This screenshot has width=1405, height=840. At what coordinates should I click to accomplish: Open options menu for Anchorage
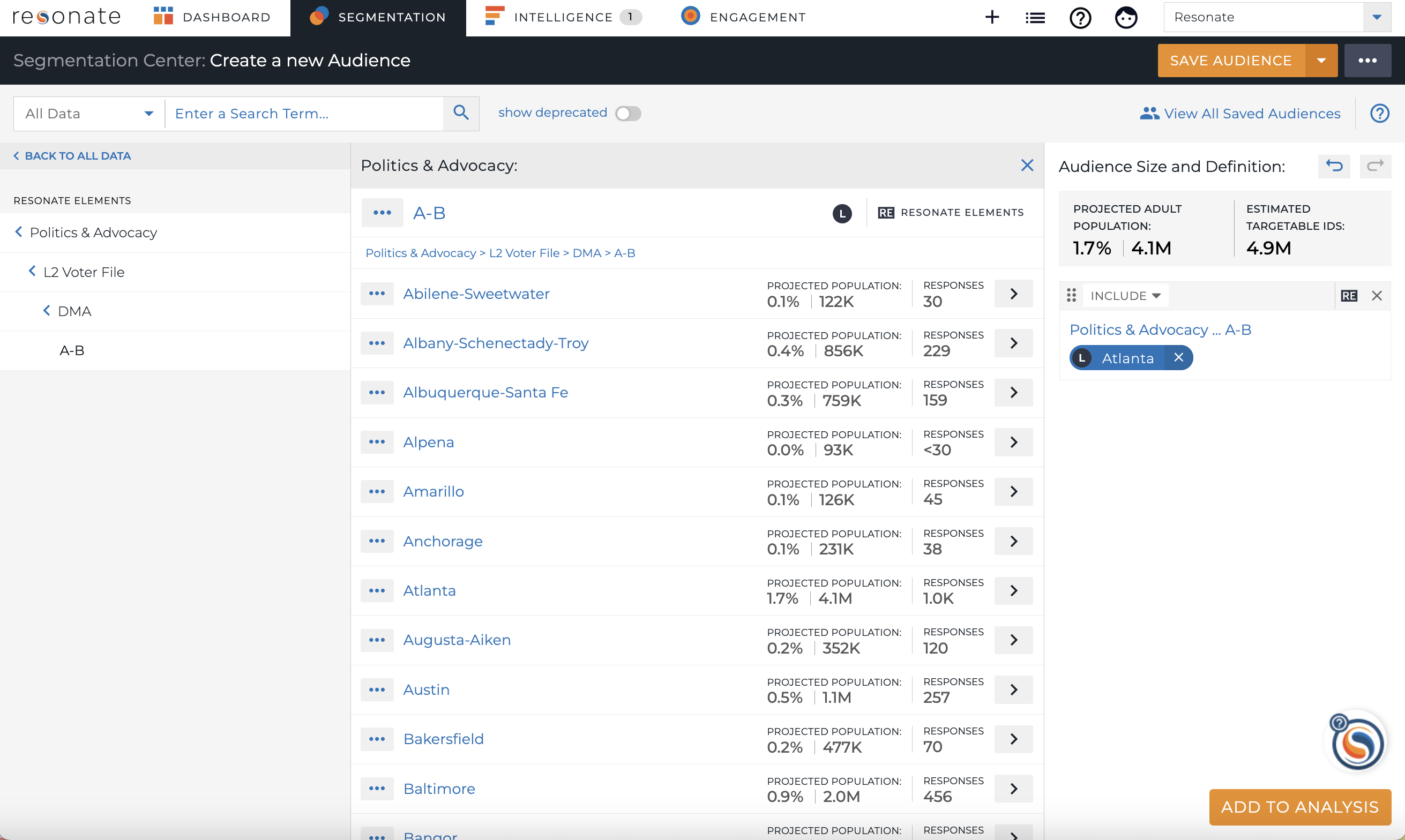pos(377,541)
